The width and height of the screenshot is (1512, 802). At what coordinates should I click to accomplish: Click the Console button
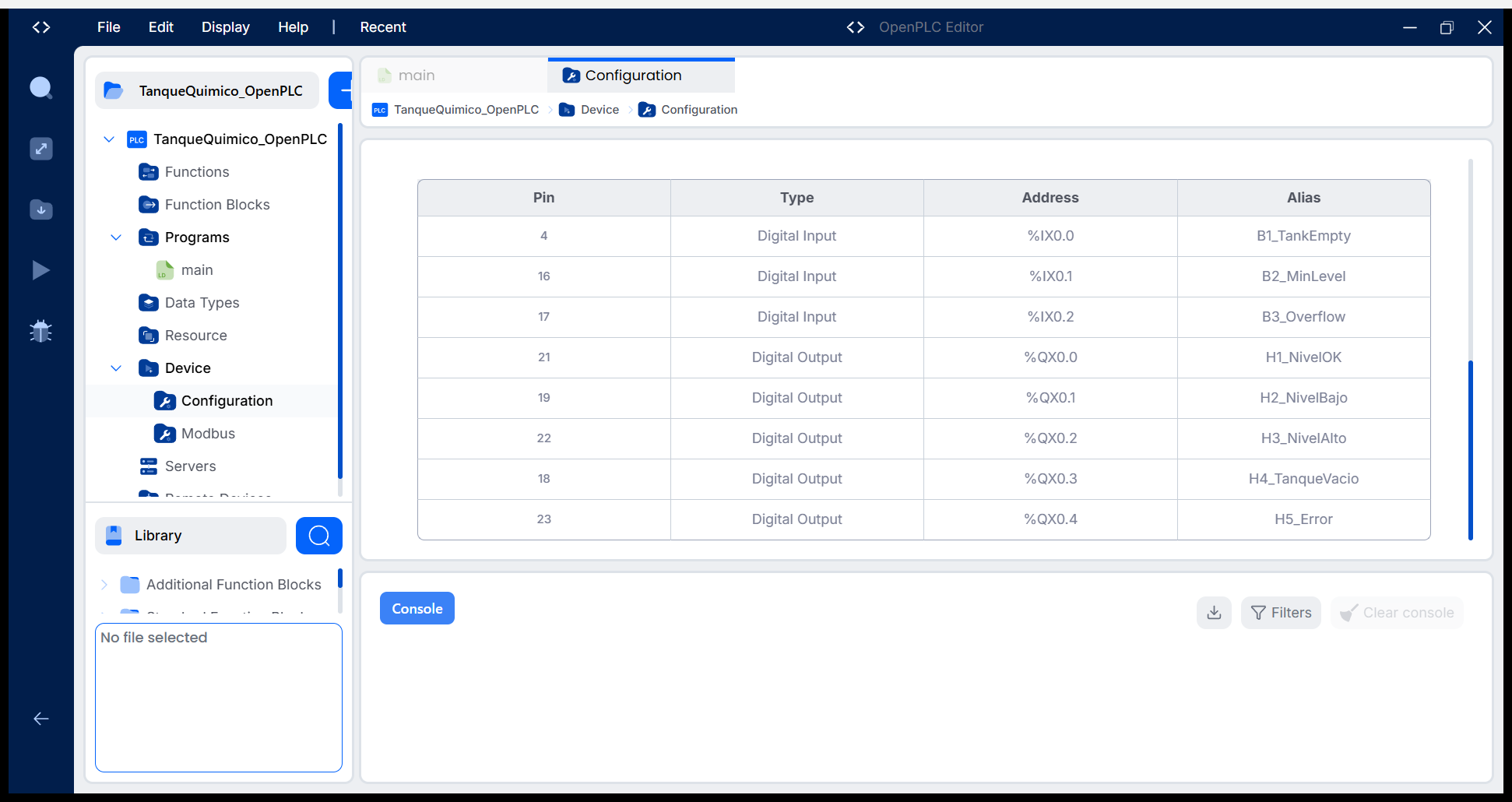(x=417, y=609)
